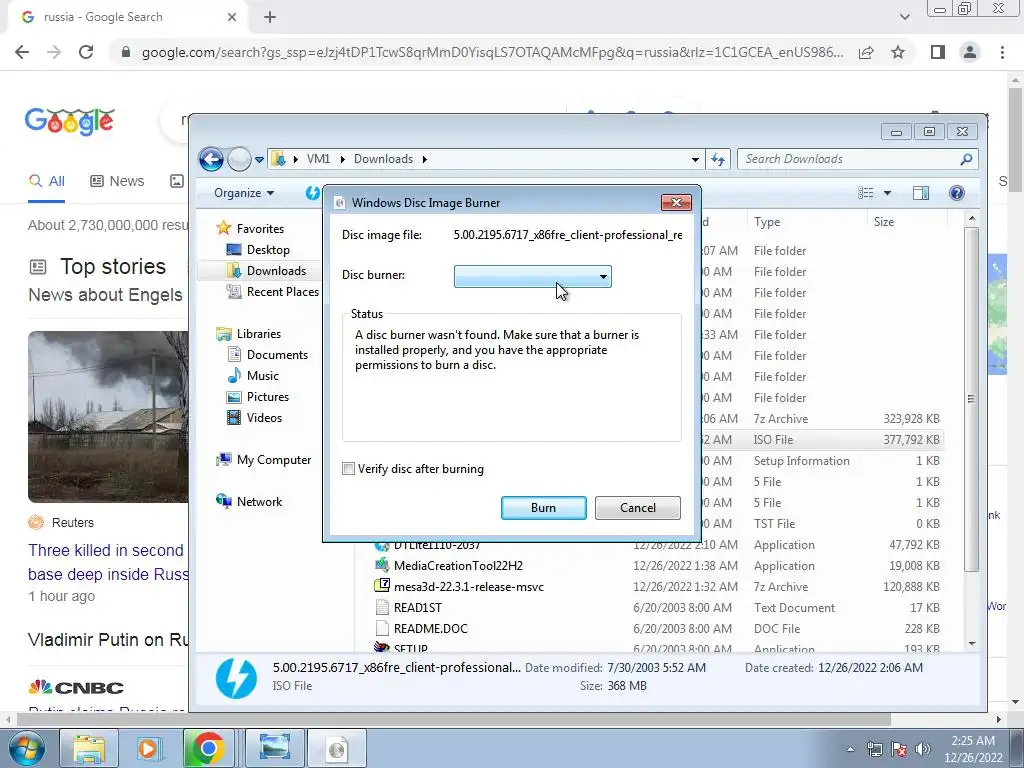Open Desktop in the navigation pane
This screenshot has height=768, width=1024.
click(x=268, y=250)
